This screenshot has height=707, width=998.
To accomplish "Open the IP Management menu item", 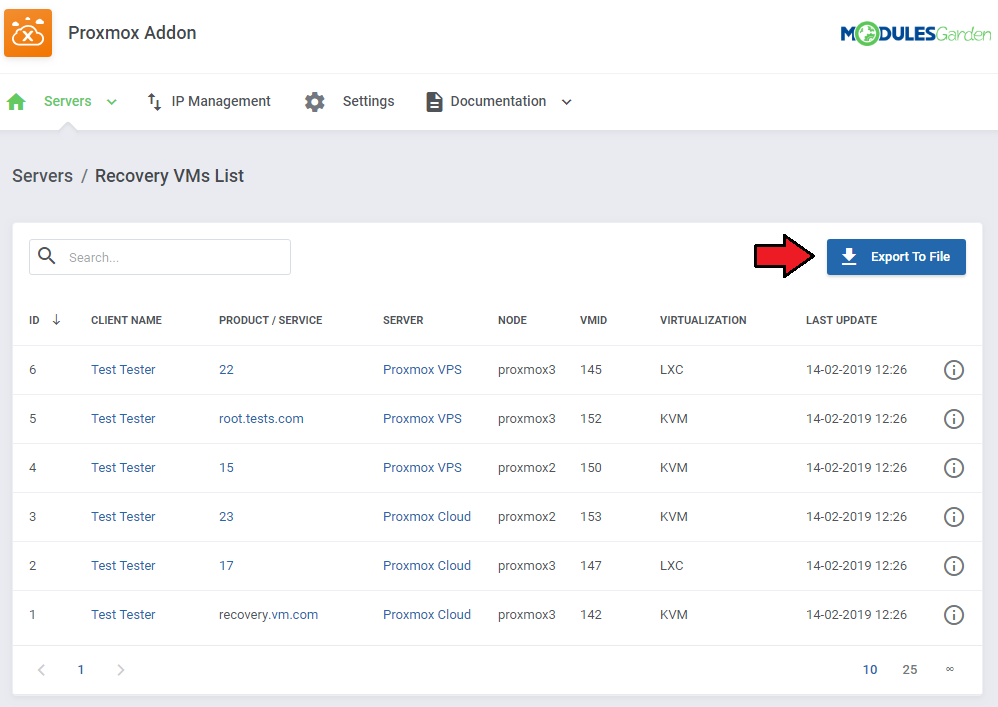I will (x=221, y=101).
